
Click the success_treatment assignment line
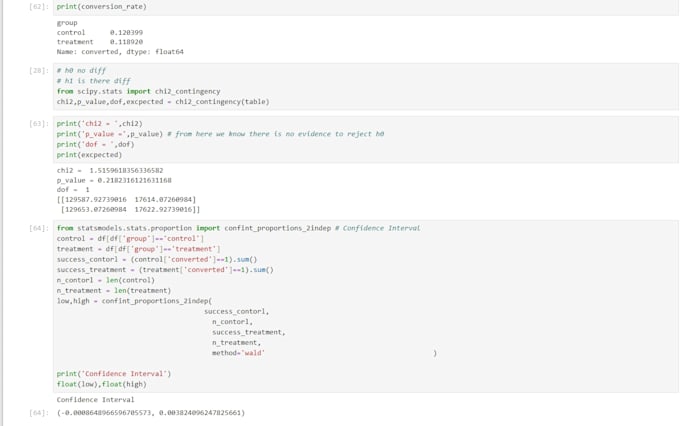pyautogui.click(x=165, y=270)
